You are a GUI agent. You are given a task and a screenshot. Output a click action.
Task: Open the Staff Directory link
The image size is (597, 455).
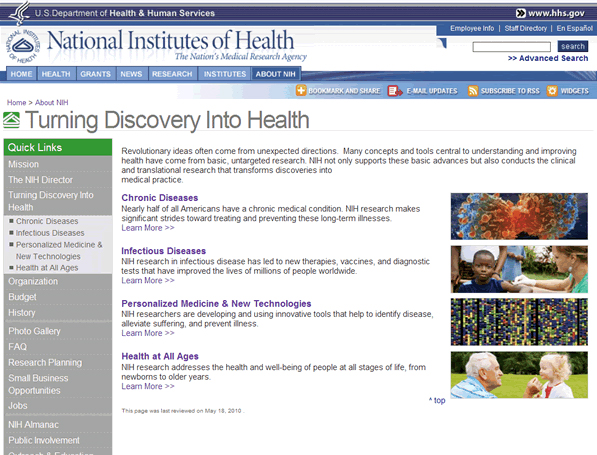(x=525, y=29)
